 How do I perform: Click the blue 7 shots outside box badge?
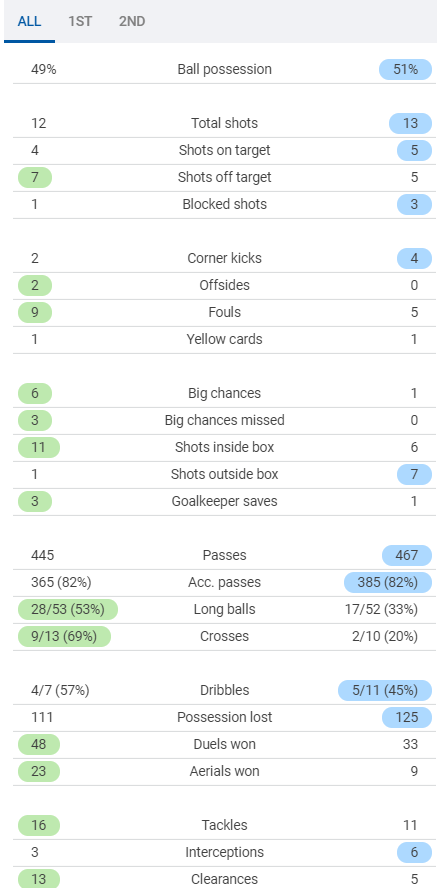click(414, 474)
